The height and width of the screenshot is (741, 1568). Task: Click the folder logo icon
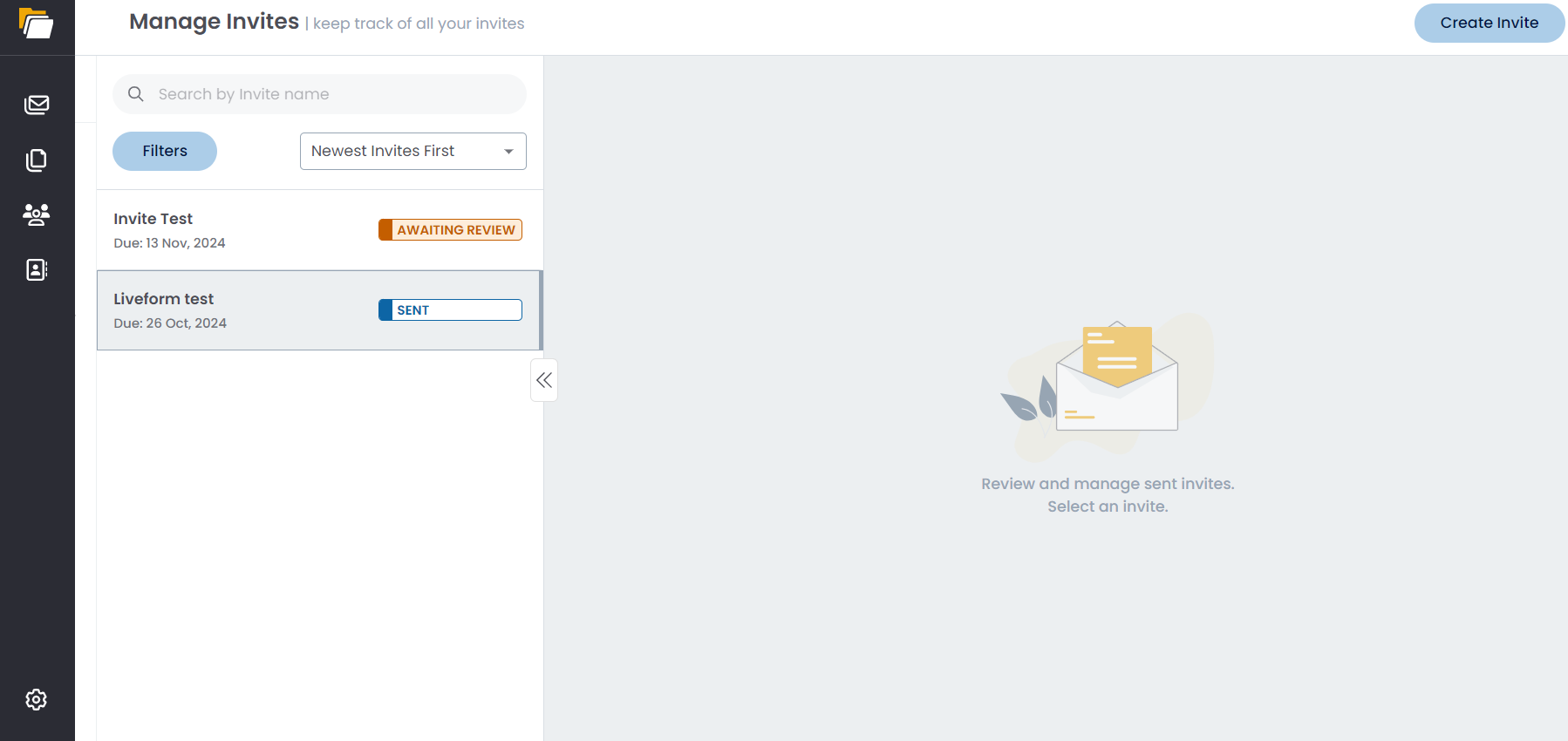(x=37, y=24)
